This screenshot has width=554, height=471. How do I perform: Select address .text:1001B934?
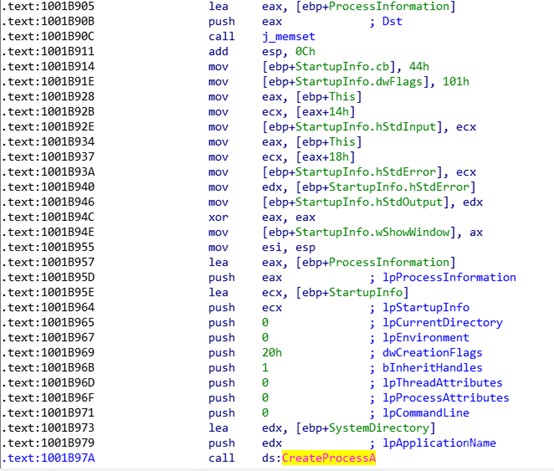tap(48, 142)
